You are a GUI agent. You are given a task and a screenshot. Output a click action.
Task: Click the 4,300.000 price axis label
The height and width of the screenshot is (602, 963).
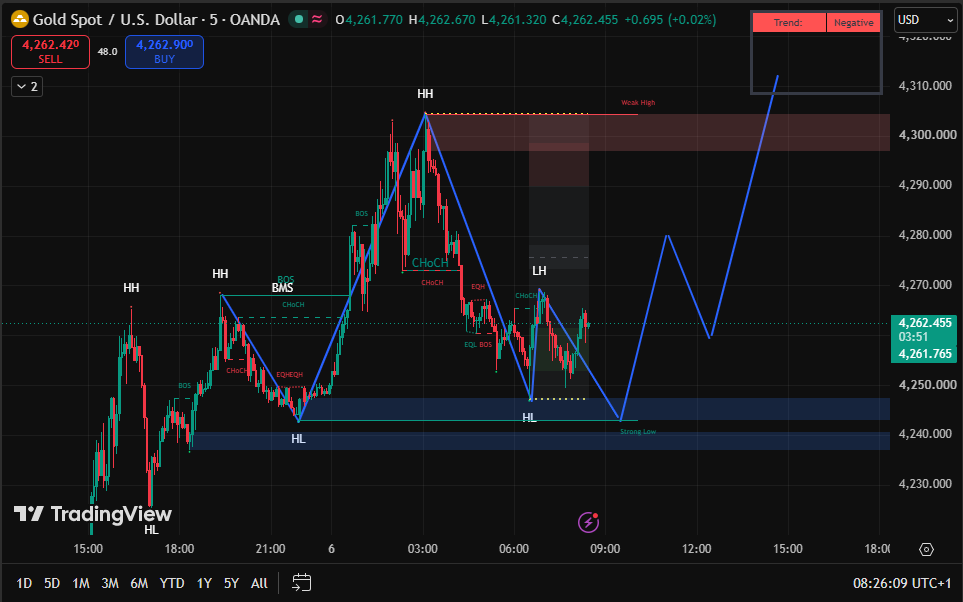(928, 135)
